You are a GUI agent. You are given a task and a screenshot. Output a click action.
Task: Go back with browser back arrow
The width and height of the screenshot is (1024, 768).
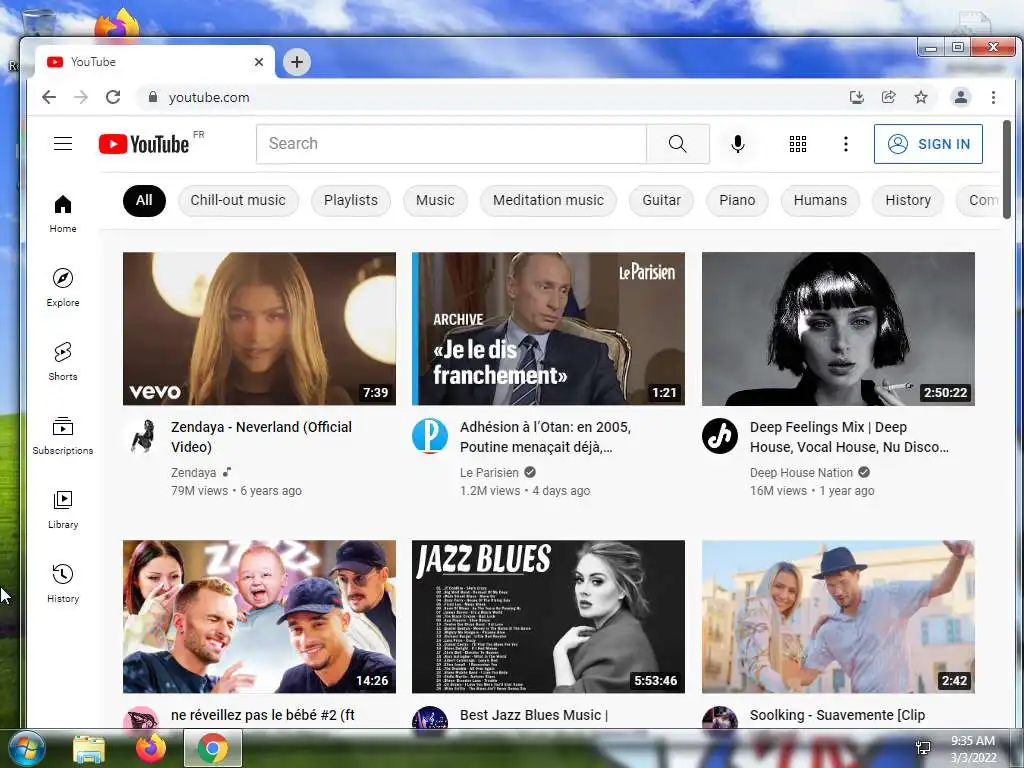point(49,97)
